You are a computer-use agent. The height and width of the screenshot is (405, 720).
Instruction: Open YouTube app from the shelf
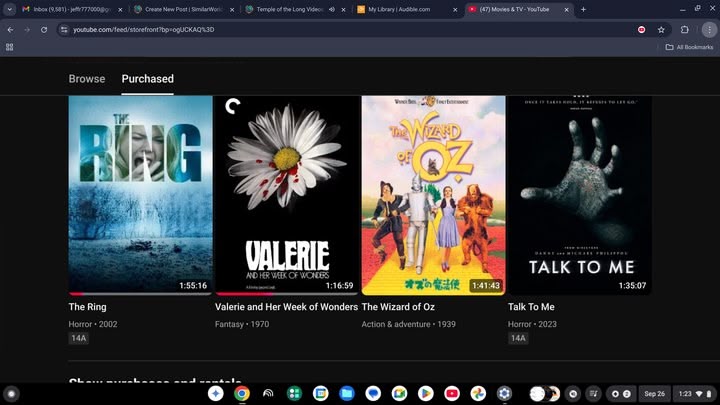coord(452,394)
